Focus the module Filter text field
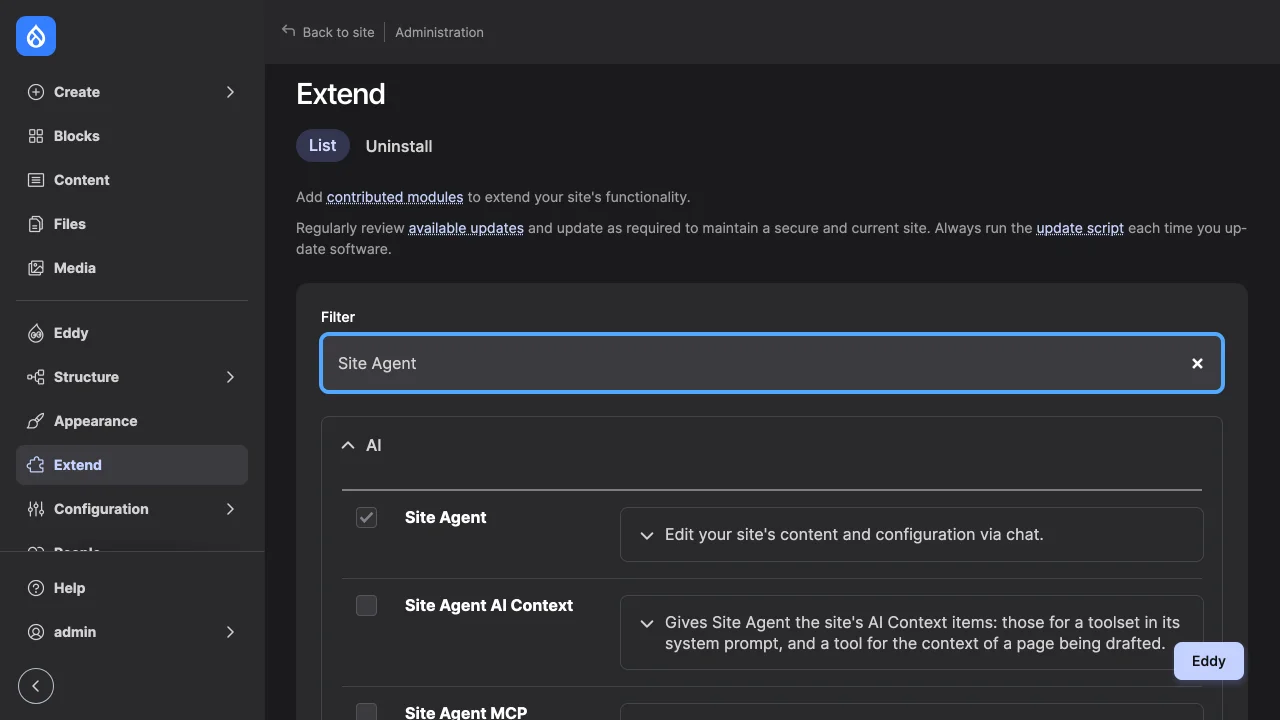 (x=772, y=363)
